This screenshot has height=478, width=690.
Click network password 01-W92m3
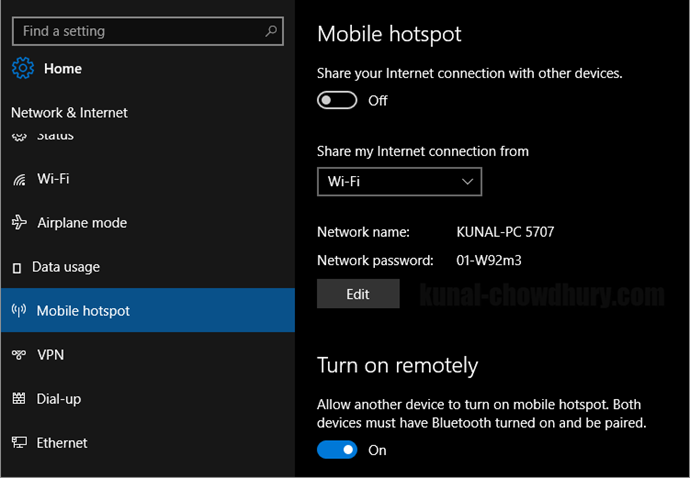click(489, 260)
